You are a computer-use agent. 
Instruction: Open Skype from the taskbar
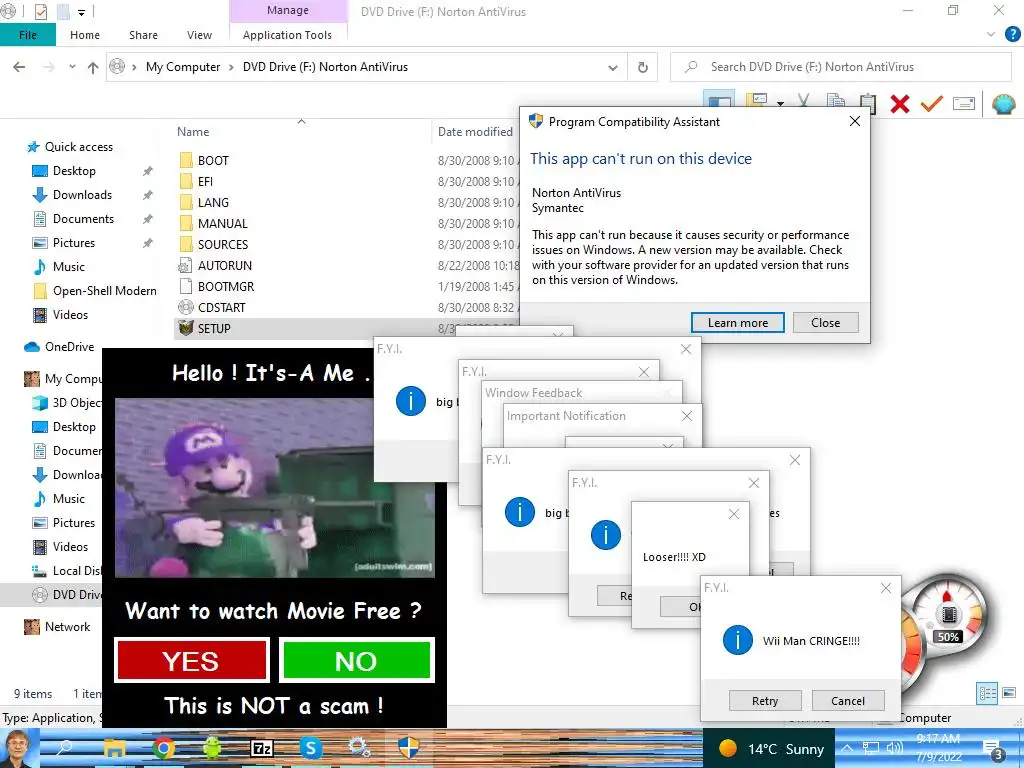(311, 748)
